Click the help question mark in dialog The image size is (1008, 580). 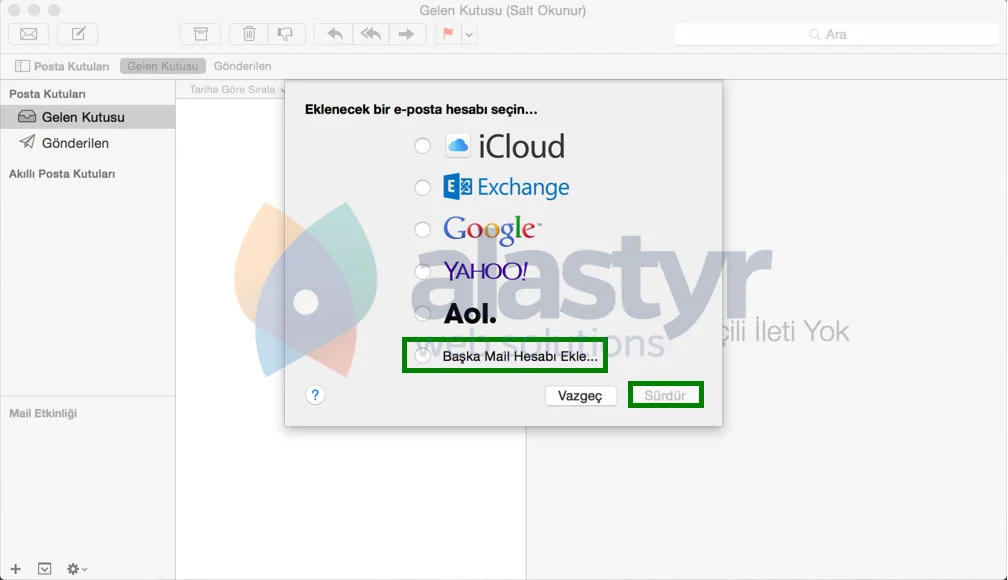(x=315, y=395)
